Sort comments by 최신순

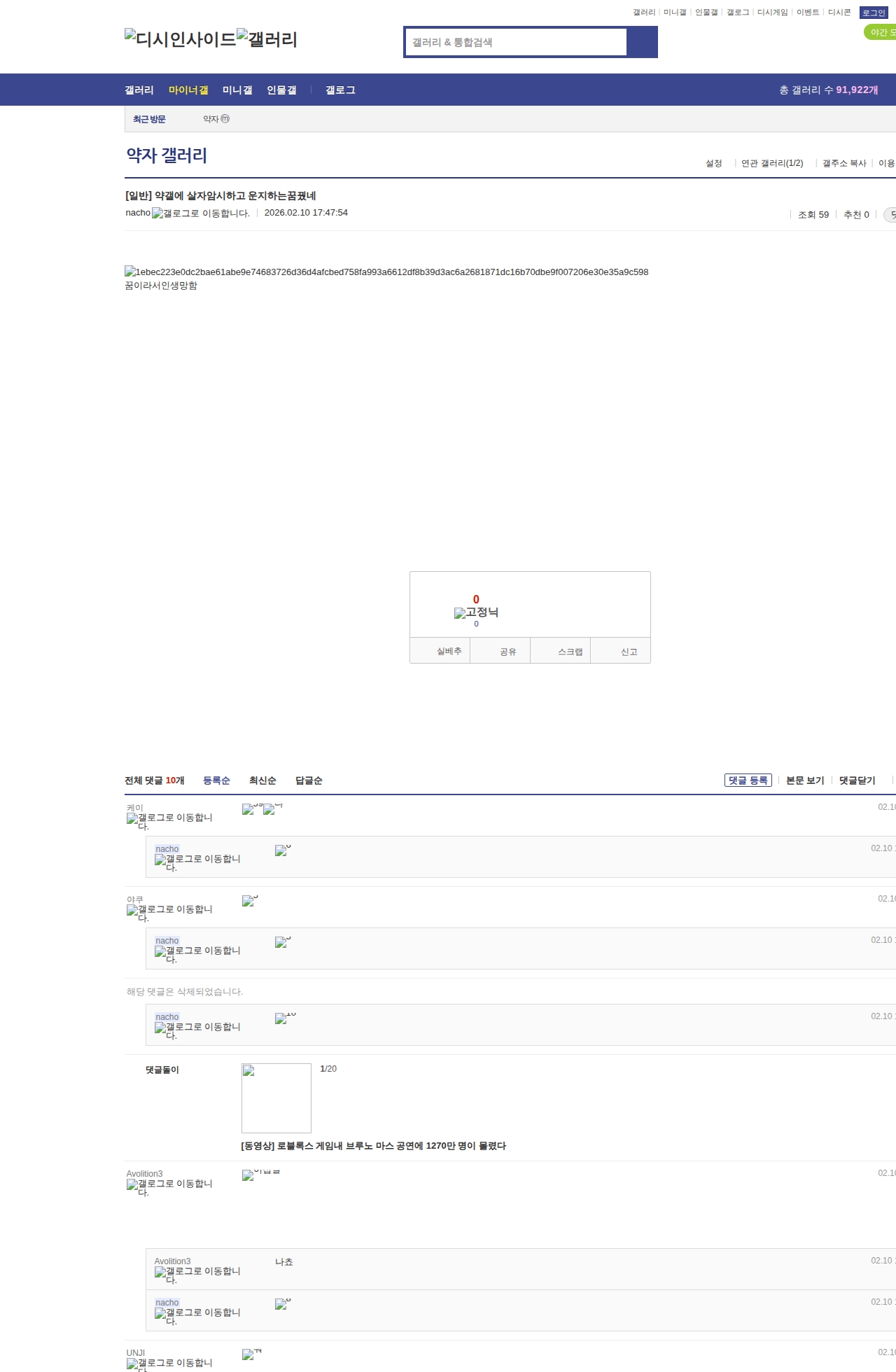coord(262,780)
